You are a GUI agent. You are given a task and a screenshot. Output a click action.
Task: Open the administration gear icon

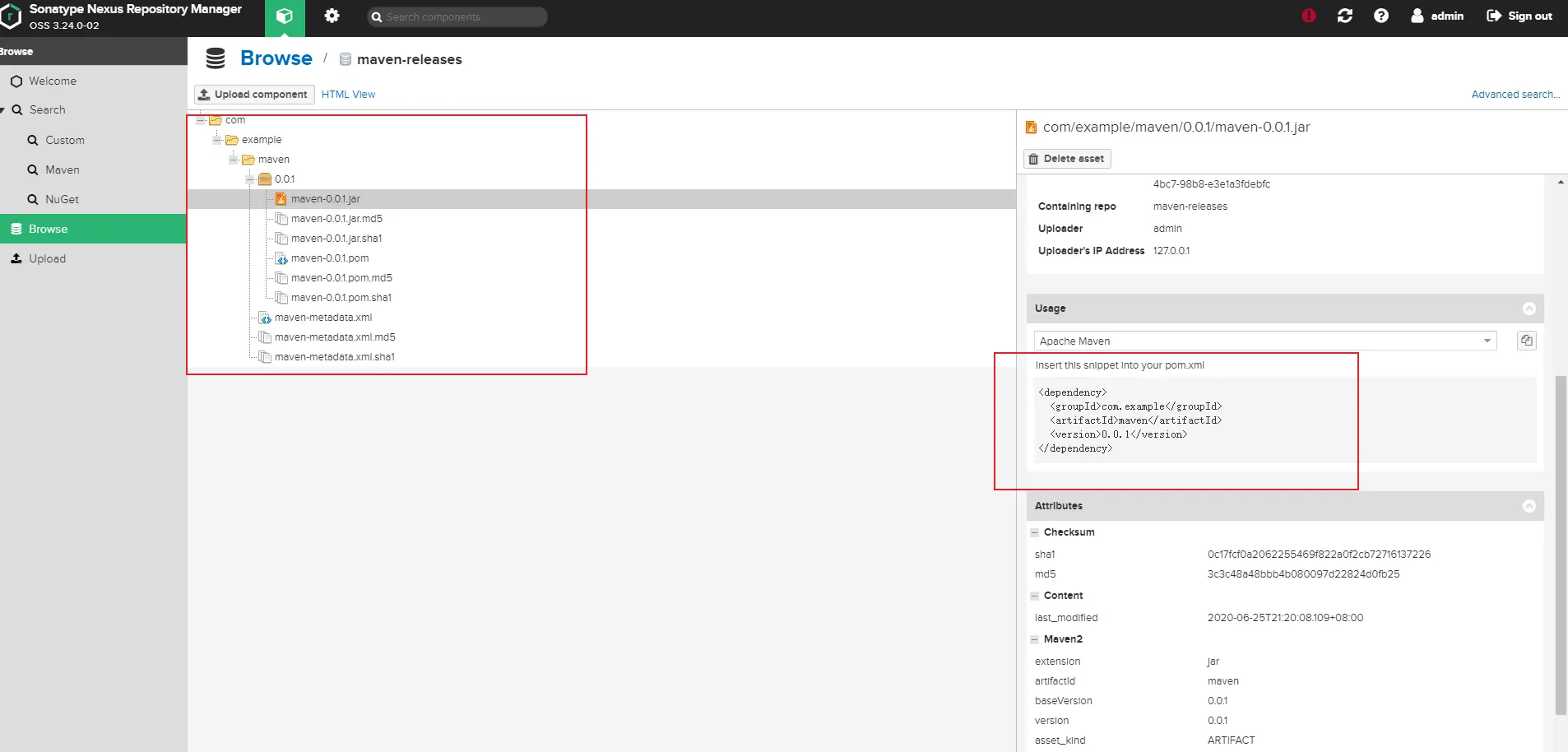[x=332, y=16]
